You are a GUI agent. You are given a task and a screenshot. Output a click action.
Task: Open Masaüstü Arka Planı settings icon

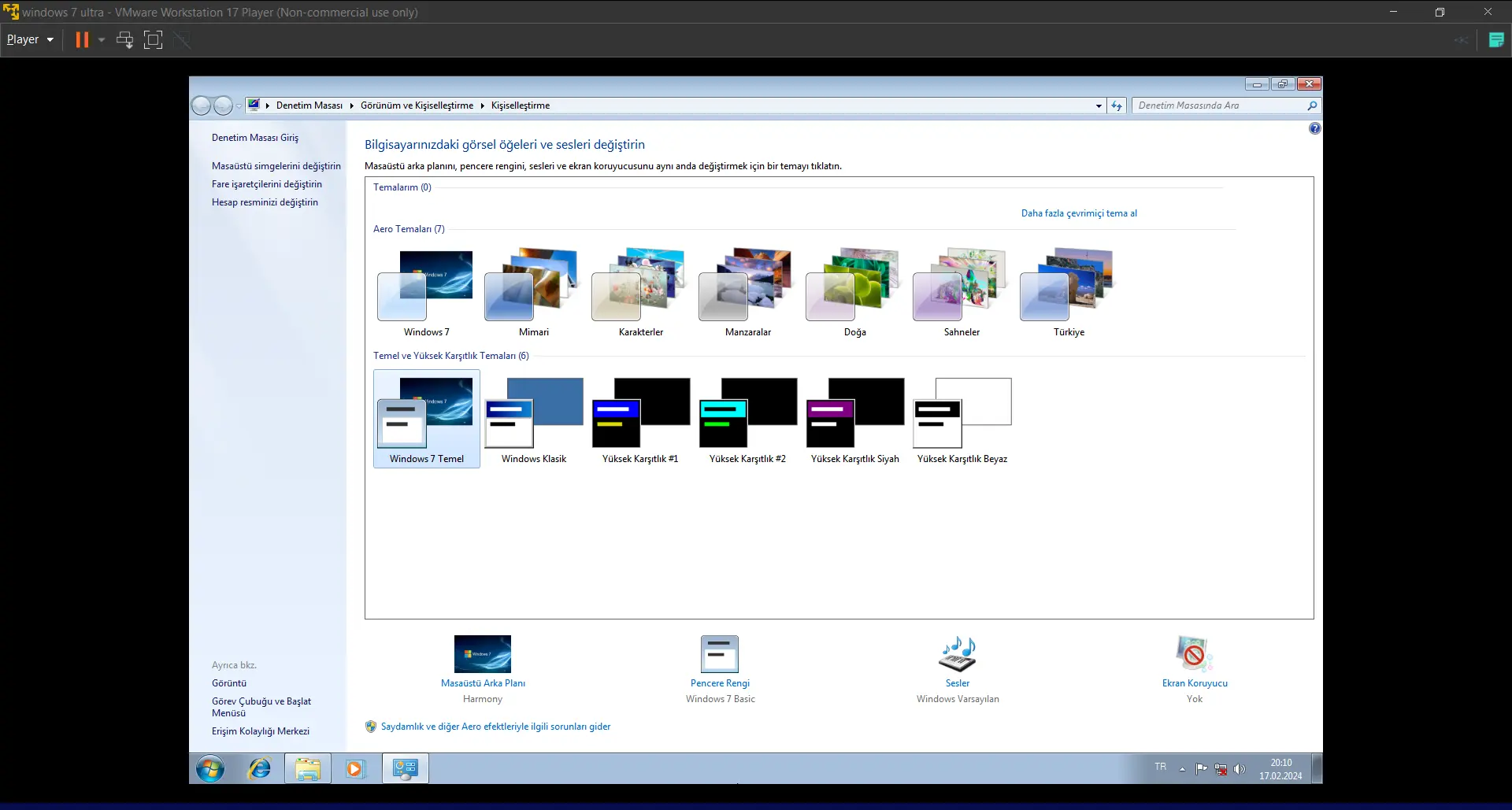point(483,654)
